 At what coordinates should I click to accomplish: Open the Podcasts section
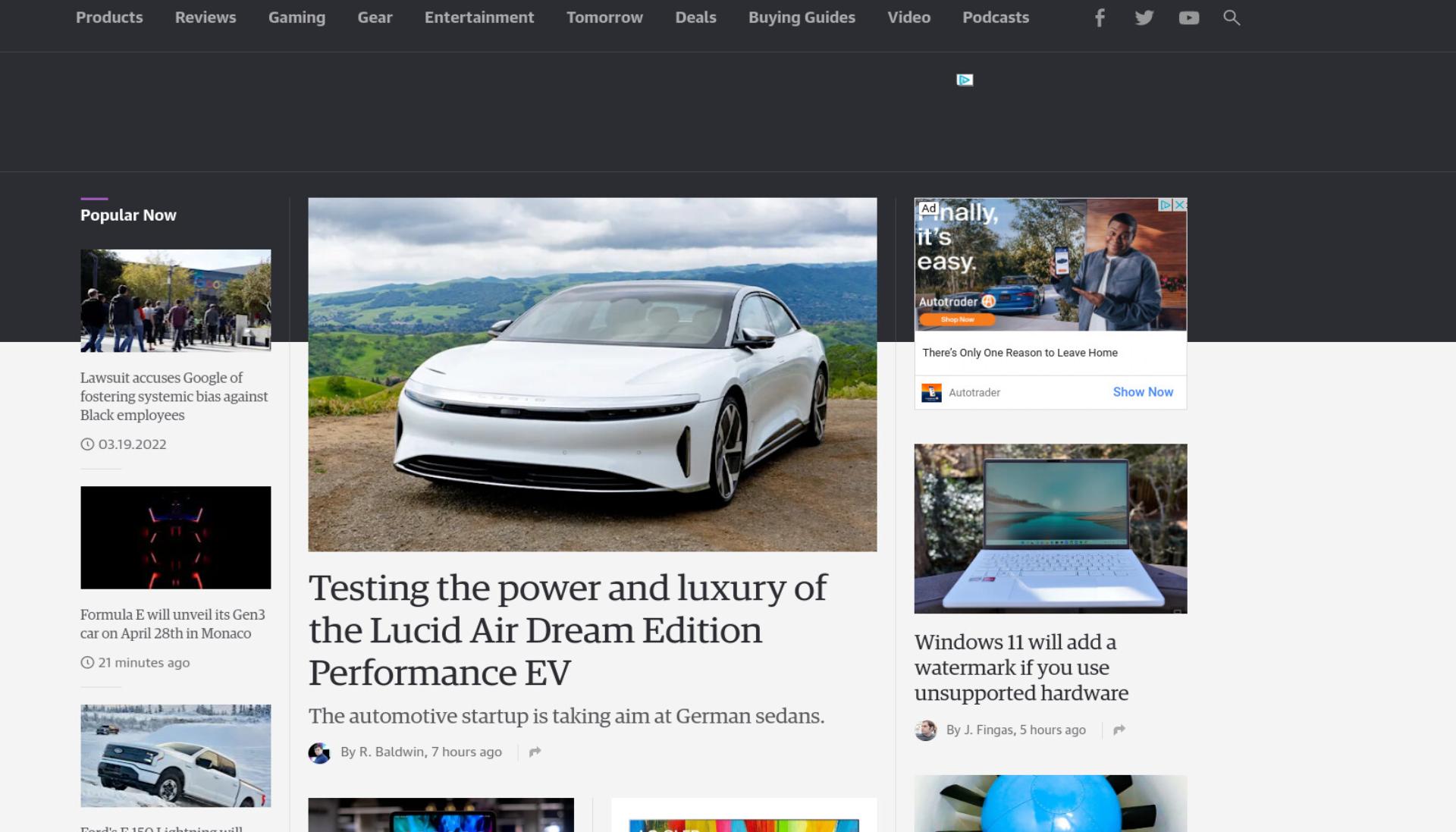996,17
